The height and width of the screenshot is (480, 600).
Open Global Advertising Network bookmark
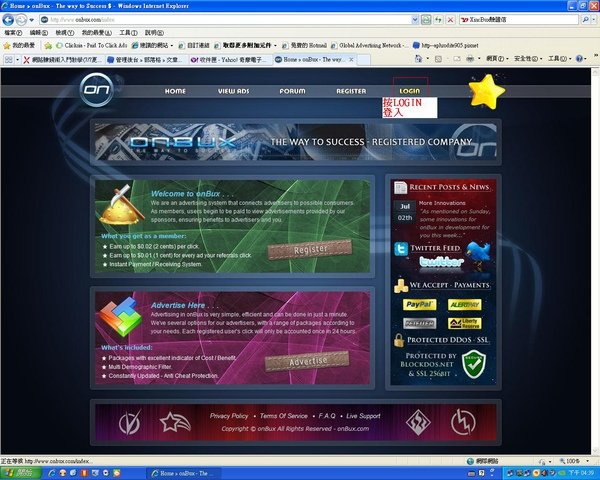coord(370,46)
